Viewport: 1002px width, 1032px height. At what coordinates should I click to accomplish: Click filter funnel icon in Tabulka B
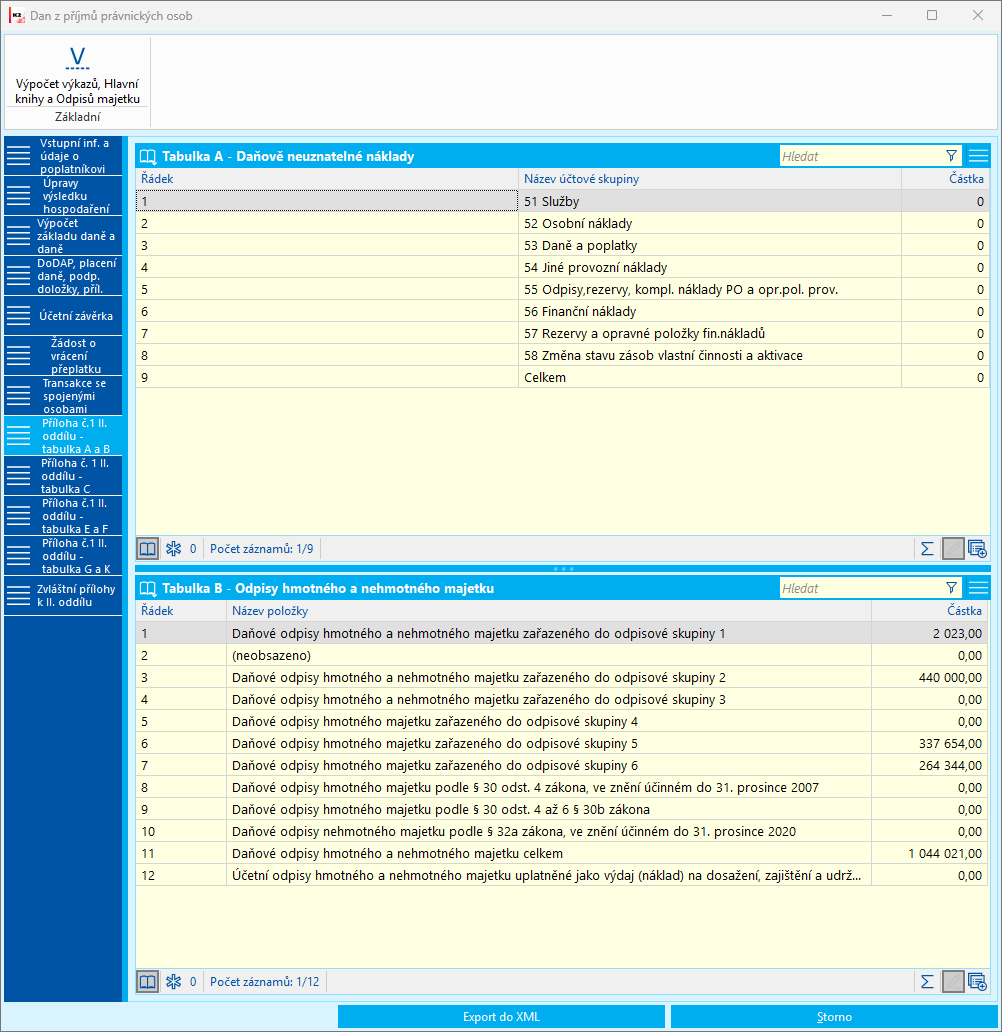pos(951,588)
